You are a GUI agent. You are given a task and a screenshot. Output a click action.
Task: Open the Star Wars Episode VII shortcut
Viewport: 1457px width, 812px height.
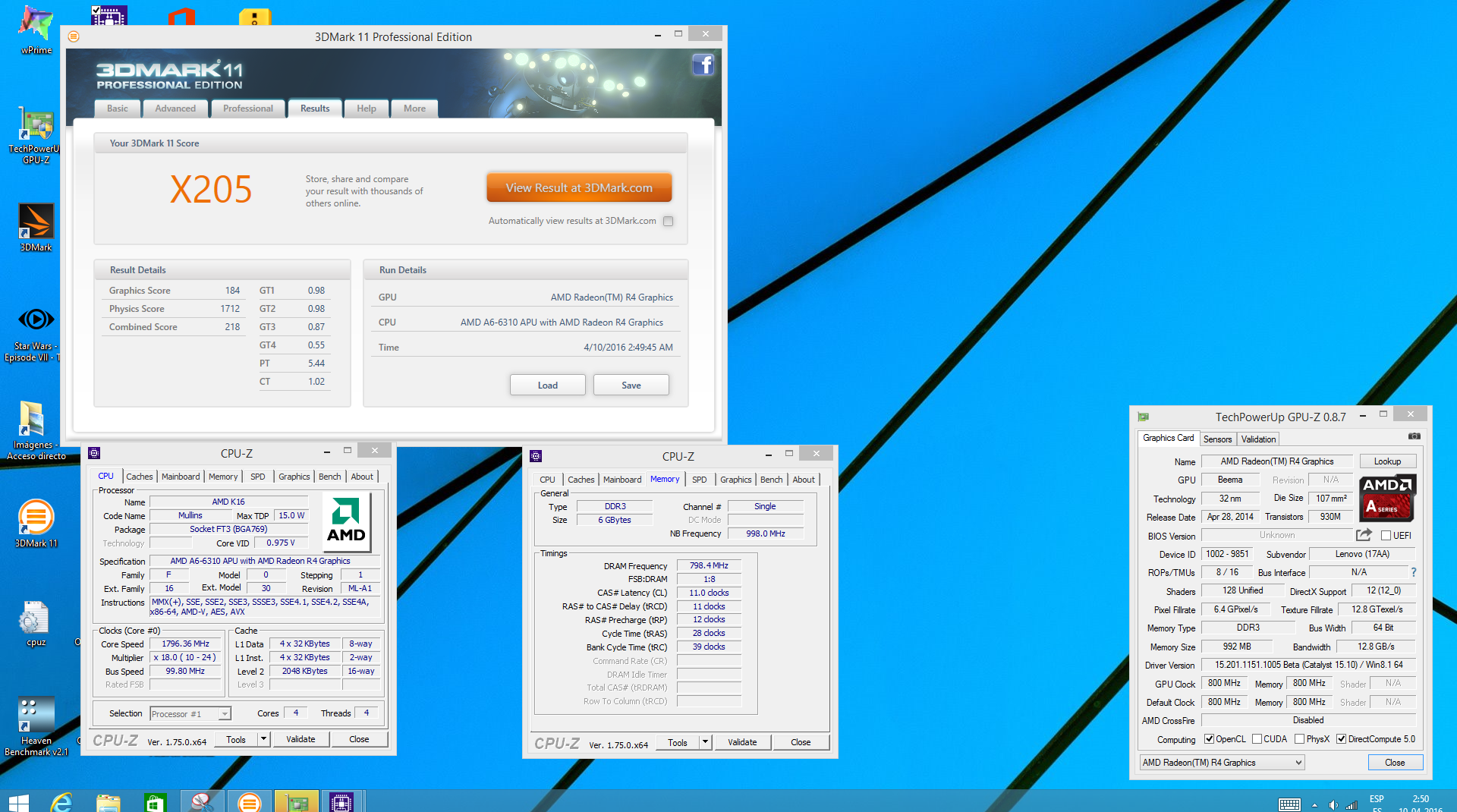[x=34, y=334]
